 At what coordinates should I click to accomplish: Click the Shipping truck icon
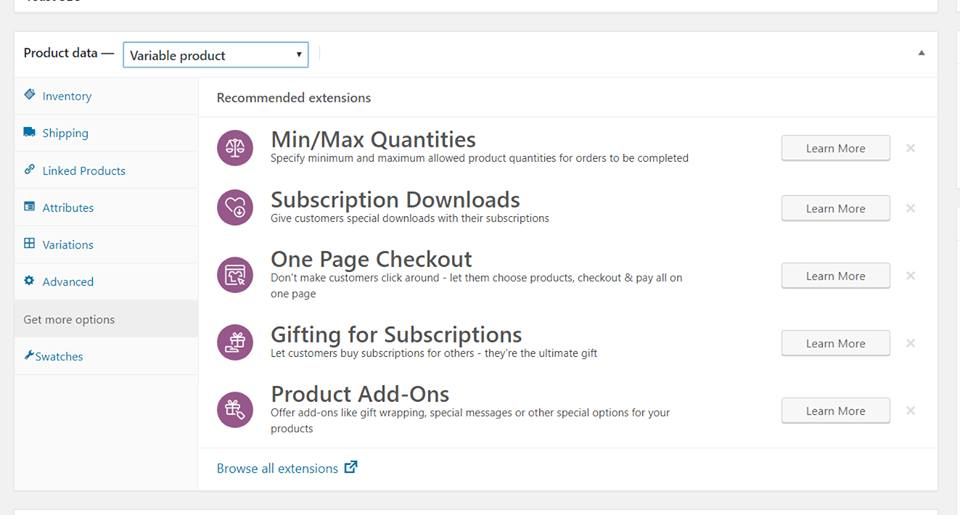30,133
